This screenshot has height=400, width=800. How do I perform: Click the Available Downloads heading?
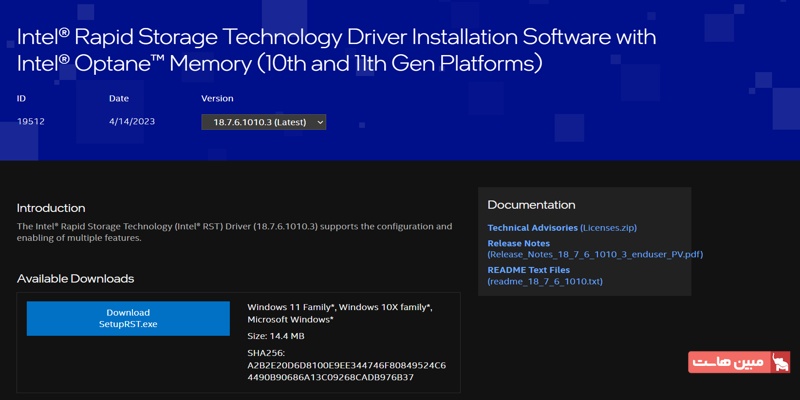76,279
